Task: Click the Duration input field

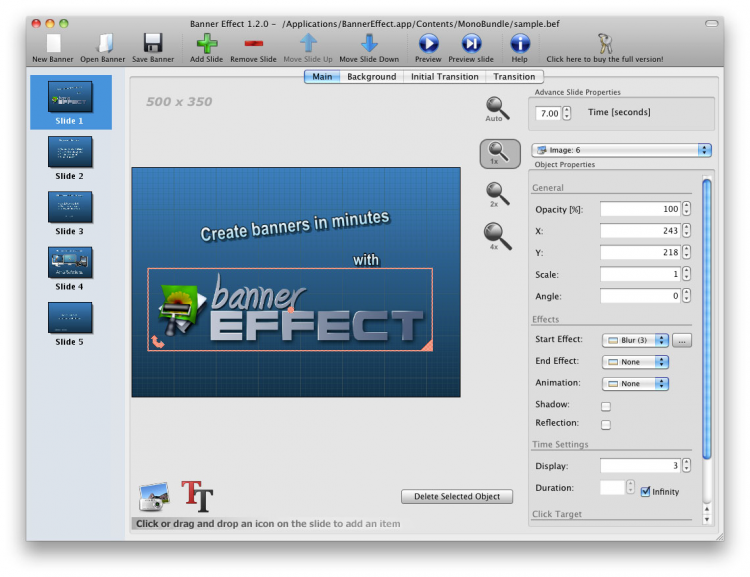Action: pyautogui.click(x=613, y=488)
